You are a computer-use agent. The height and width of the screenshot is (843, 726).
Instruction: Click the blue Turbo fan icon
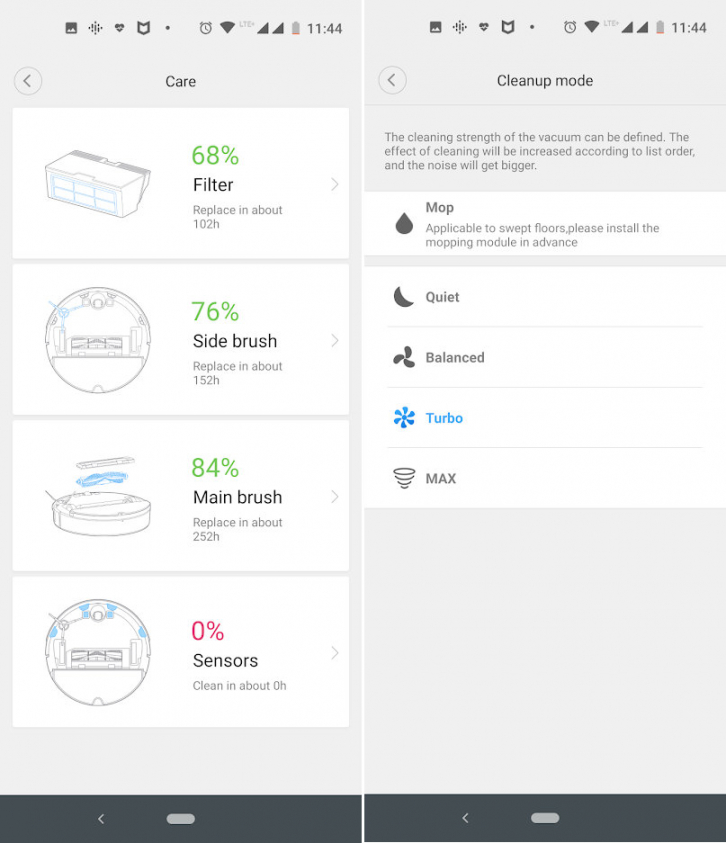[x=404, y=418]
